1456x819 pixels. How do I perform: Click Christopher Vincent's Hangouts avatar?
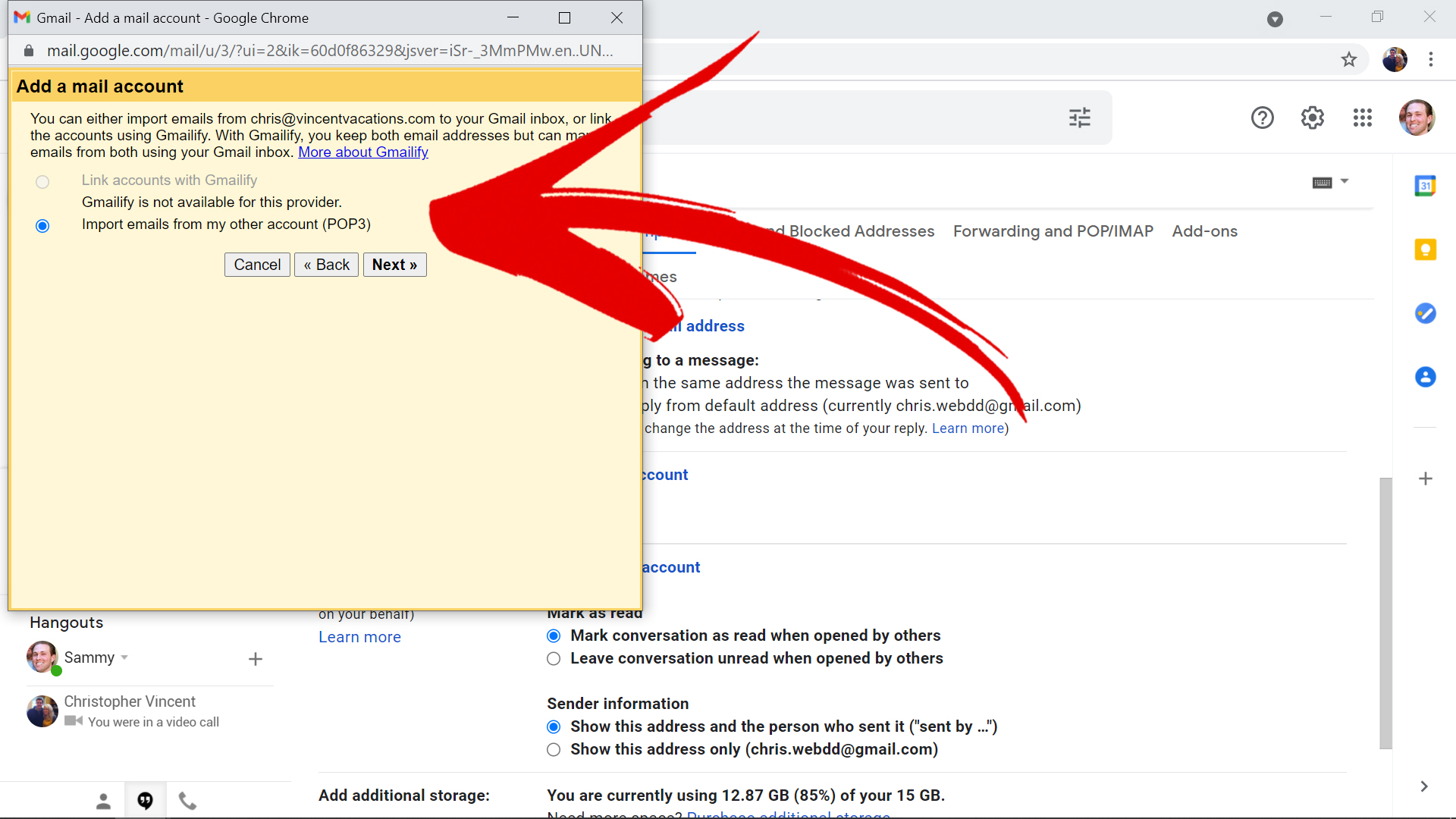(42, 711)
